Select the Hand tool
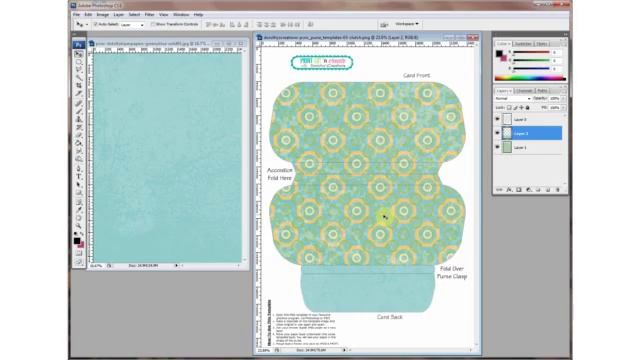The width and height of the screenshot is (640, 360). pyautogui.click(x=79, y=218)
